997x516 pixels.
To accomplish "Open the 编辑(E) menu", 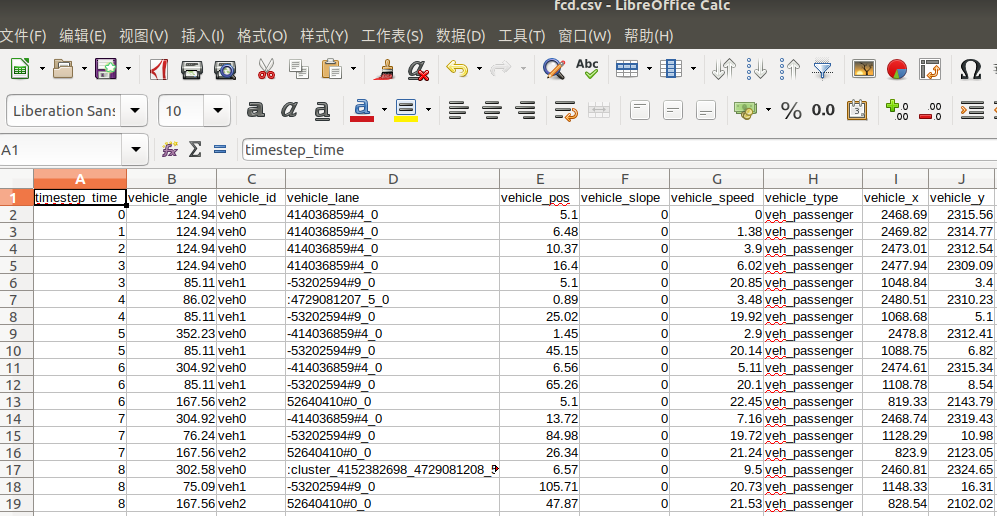I will point(83,36).
